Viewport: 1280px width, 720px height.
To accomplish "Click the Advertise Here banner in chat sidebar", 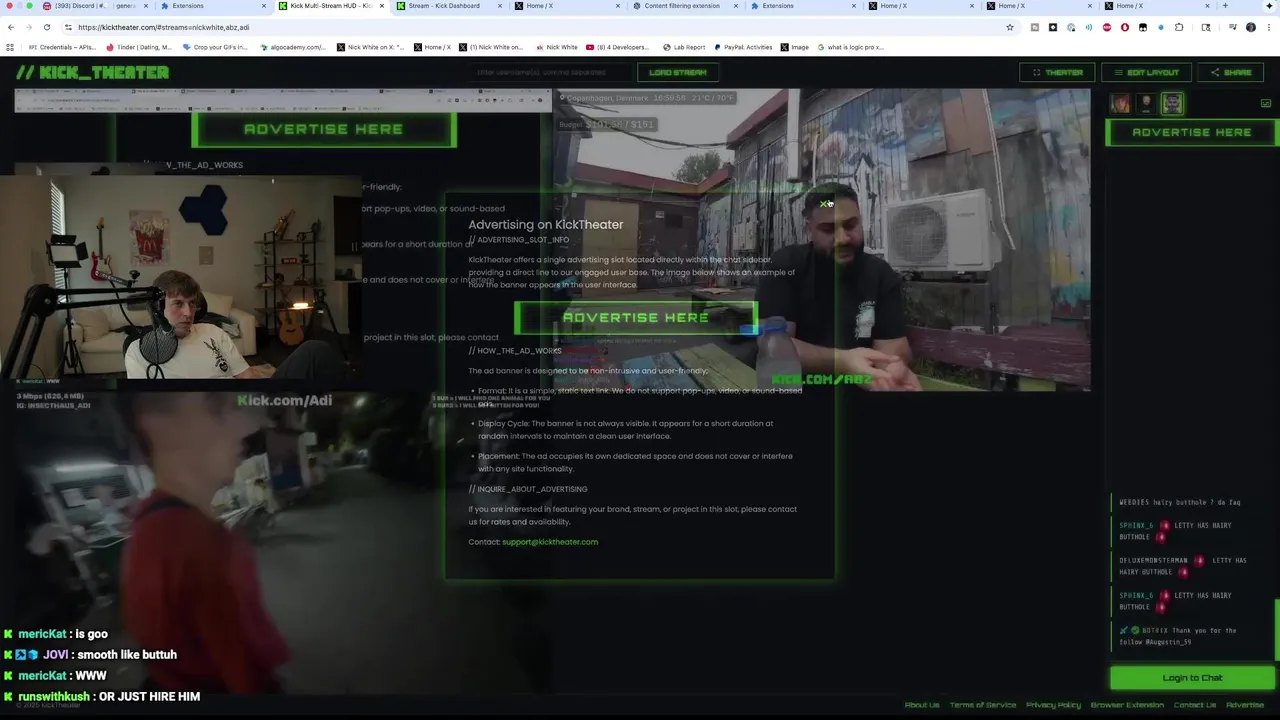I will tap(1191, 132).
